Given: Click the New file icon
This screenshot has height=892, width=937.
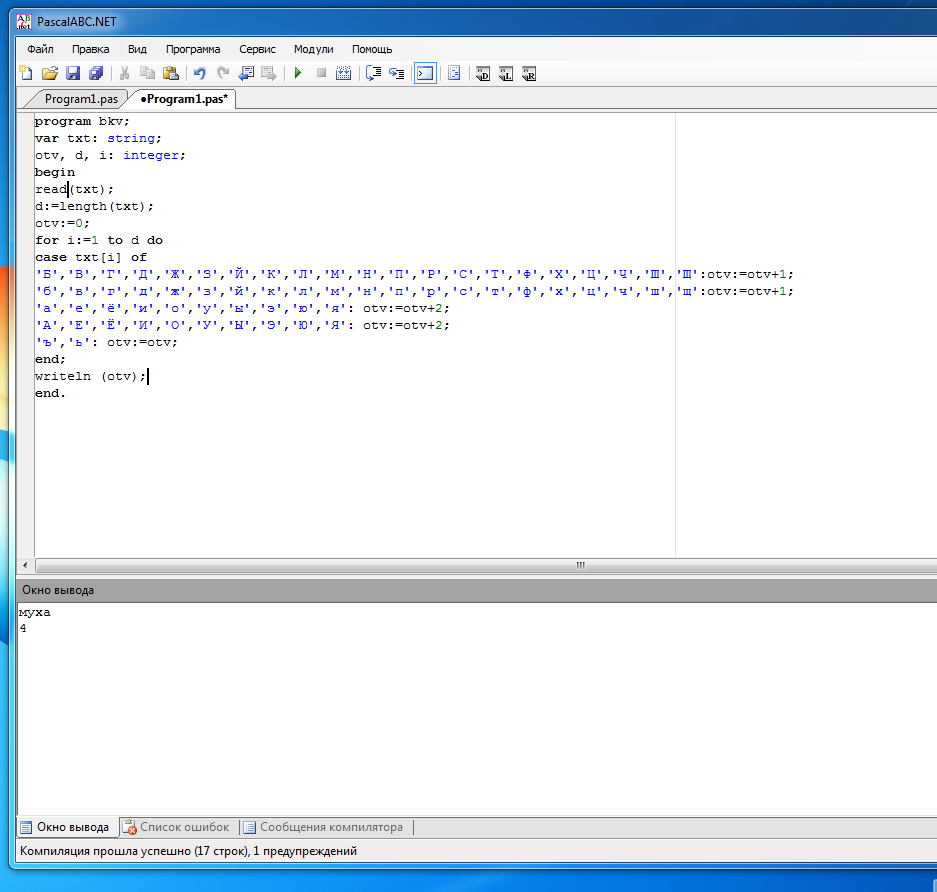Looking at the screenshot, I should 26,73.
